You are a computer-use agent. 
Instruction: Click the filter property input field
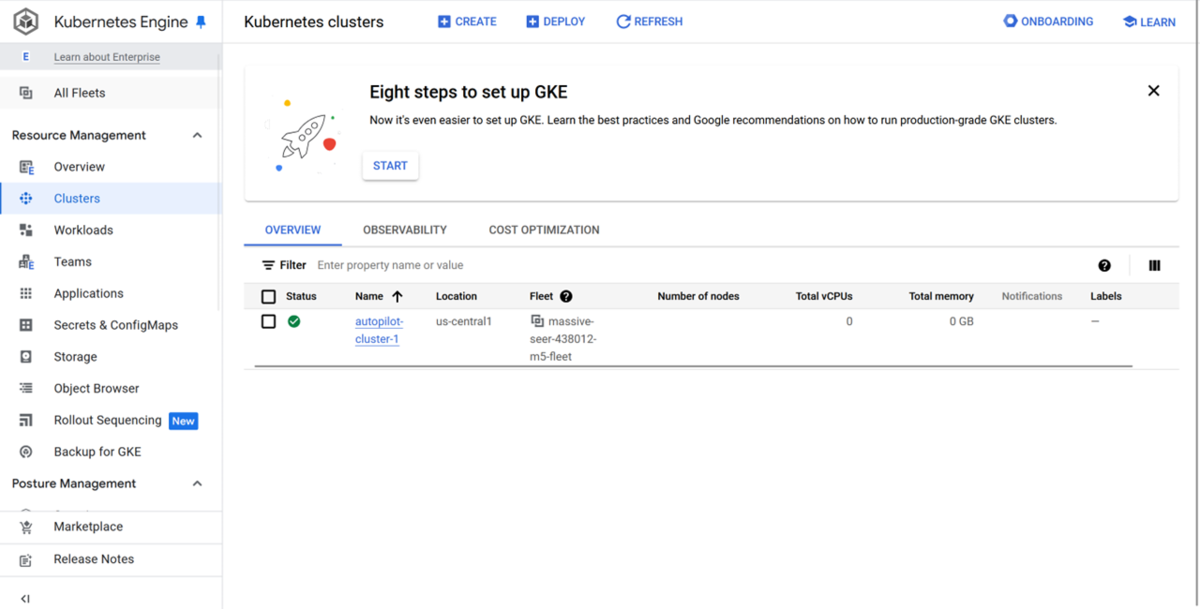[x=700, y=266]
